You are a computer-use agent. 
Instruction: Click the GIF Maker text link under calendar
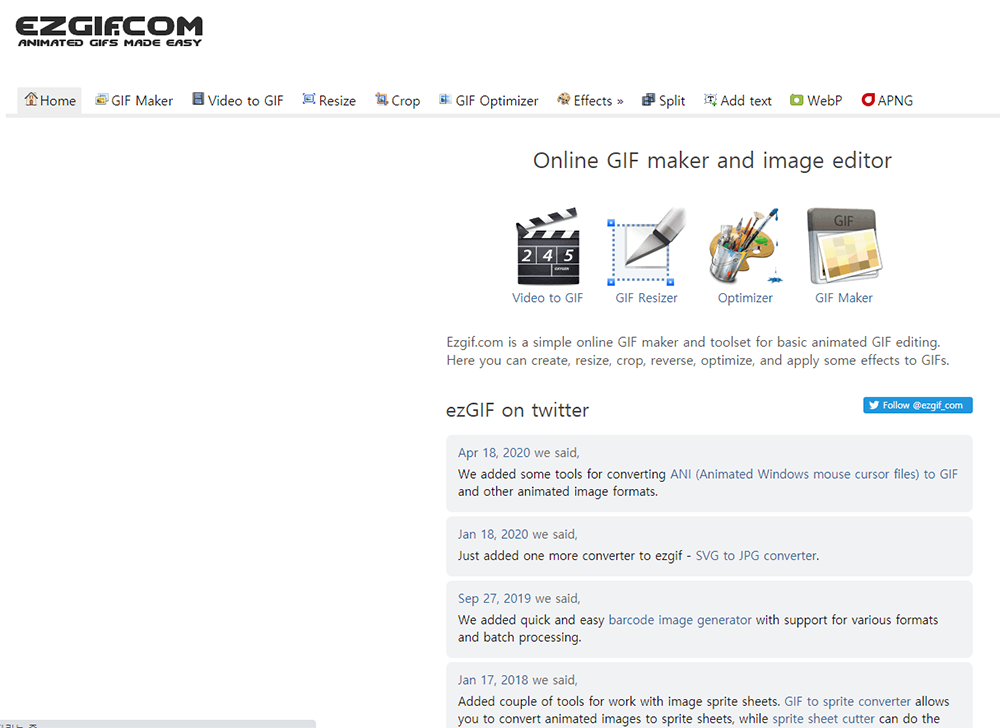(844, 298)
